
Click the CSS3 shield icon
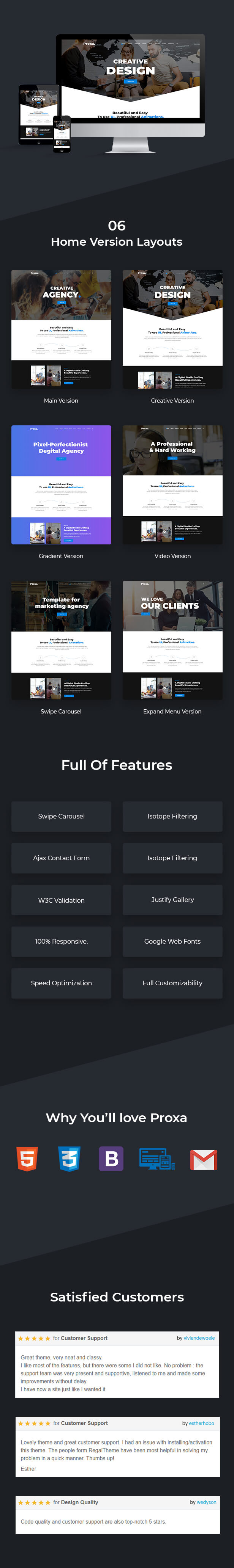[70, 1158]
